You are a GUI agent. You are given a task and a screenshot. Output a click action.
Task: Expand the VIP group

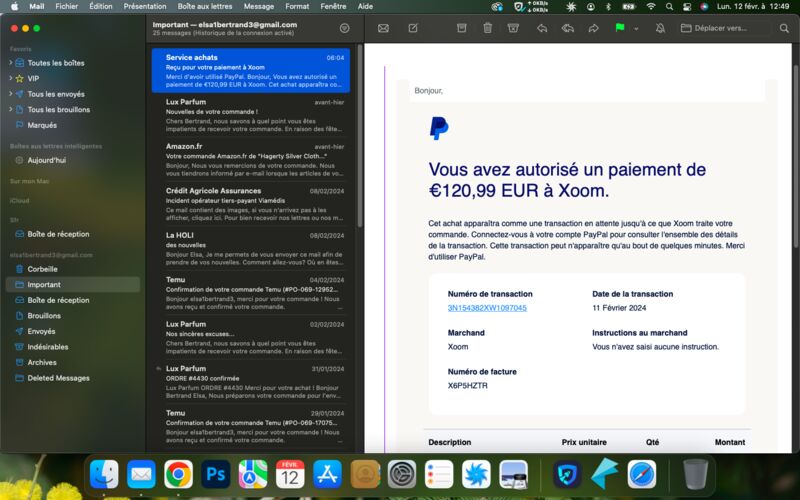pyautogui.click(x=11, y=79)
